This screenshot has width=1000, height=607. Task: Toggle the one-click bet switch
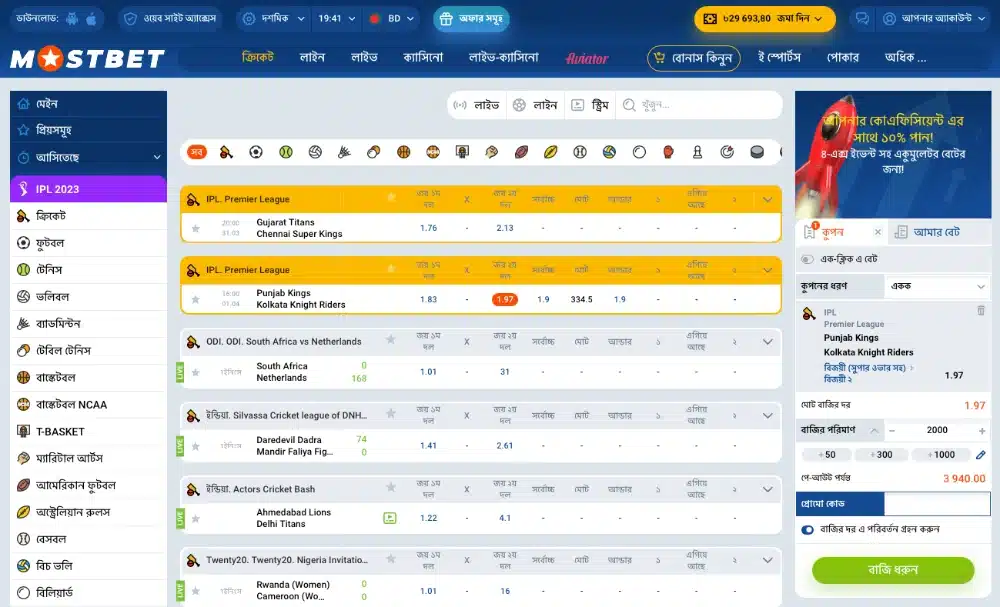click(x=807, y=260)
